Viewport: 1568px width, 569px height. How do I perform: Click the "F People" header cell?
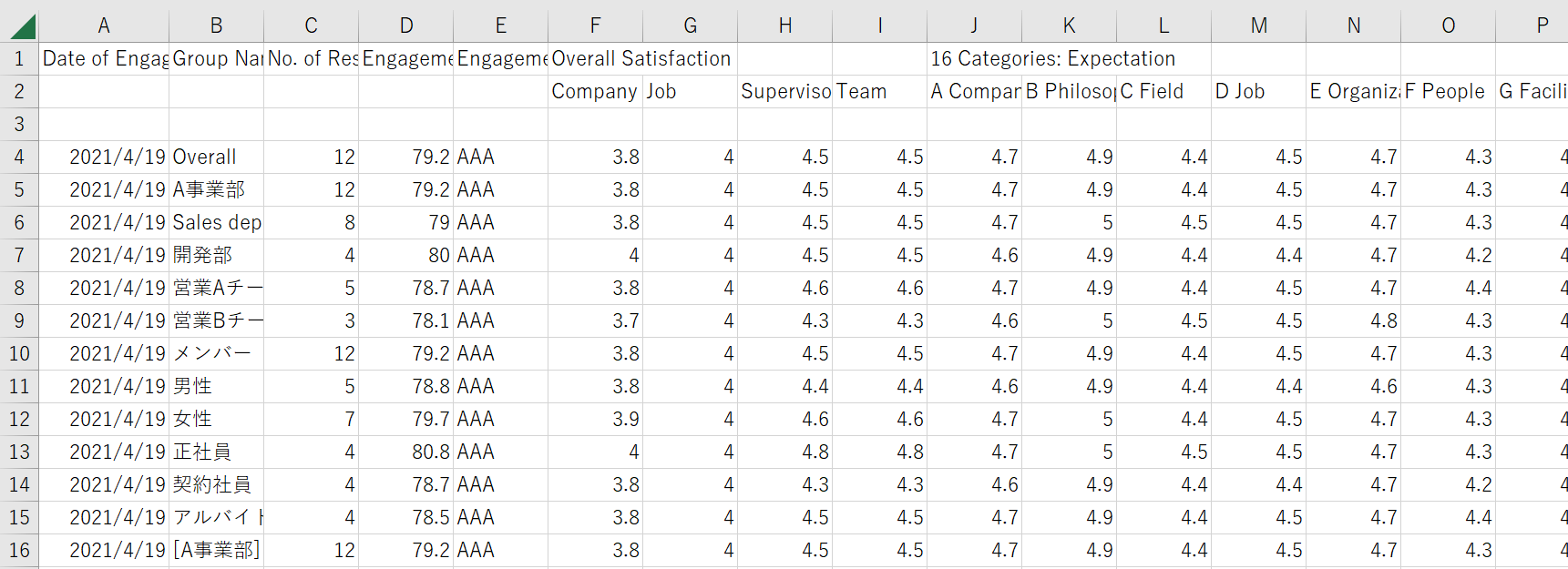tap(1449, 92)
